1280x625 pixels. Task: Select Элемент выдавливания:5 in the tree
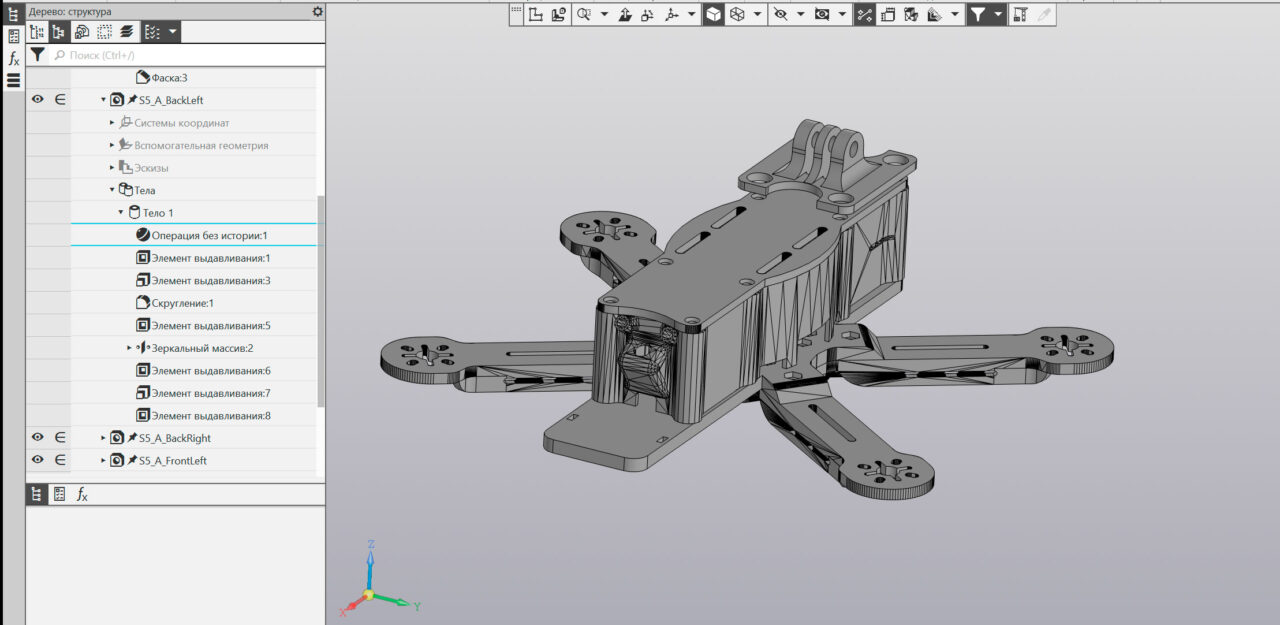[x=210, y=326]
